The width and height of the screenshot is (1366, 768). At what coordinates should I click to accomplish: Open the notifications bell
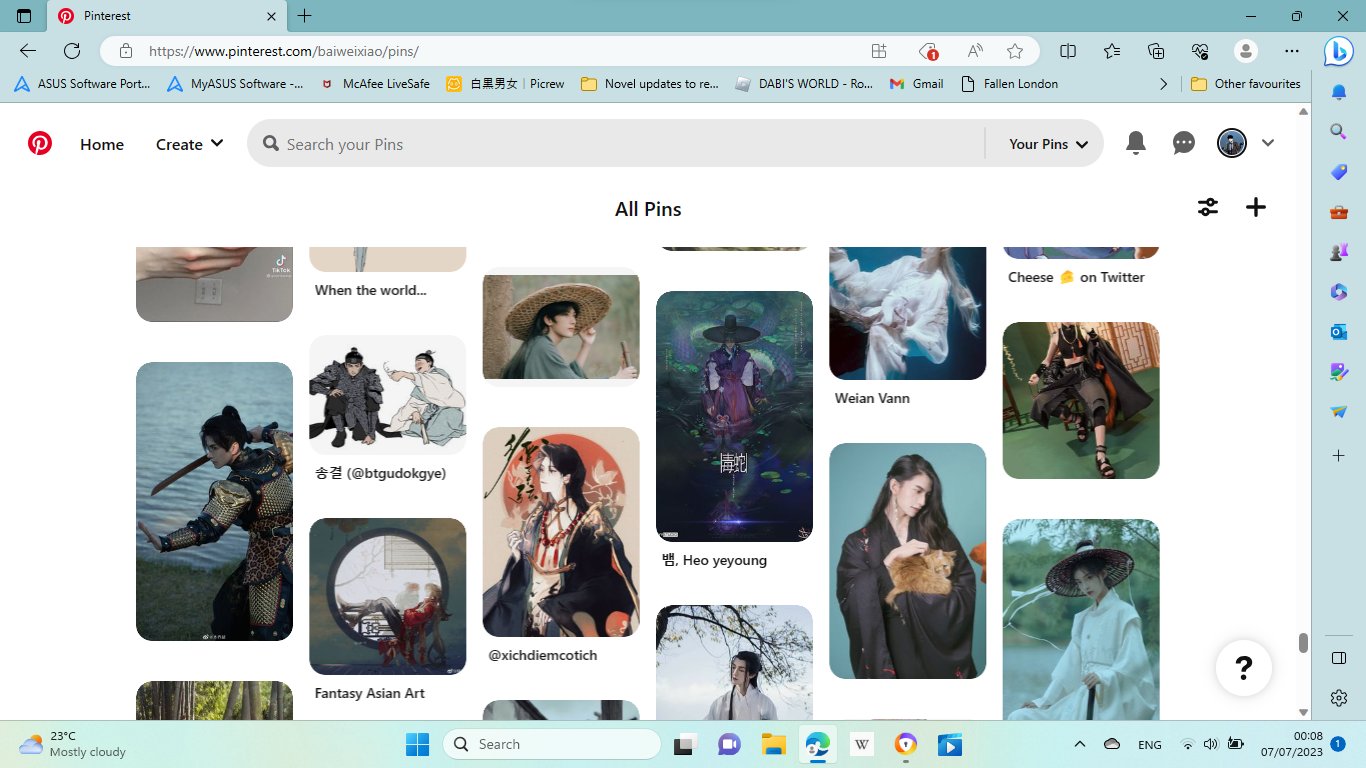pos(1136,143)
